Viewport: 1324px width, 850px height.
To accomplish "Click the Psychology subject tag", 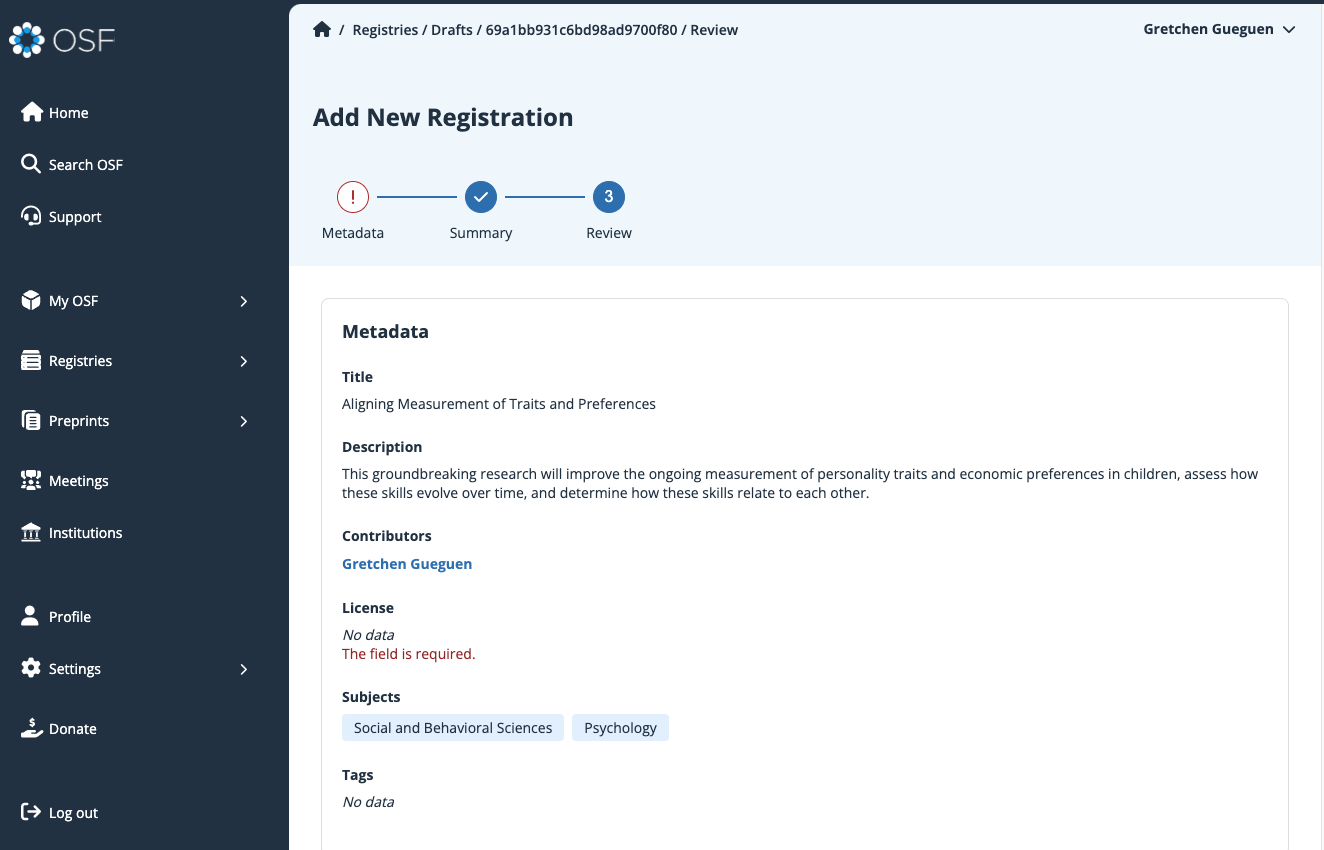I will coord(620,728).
